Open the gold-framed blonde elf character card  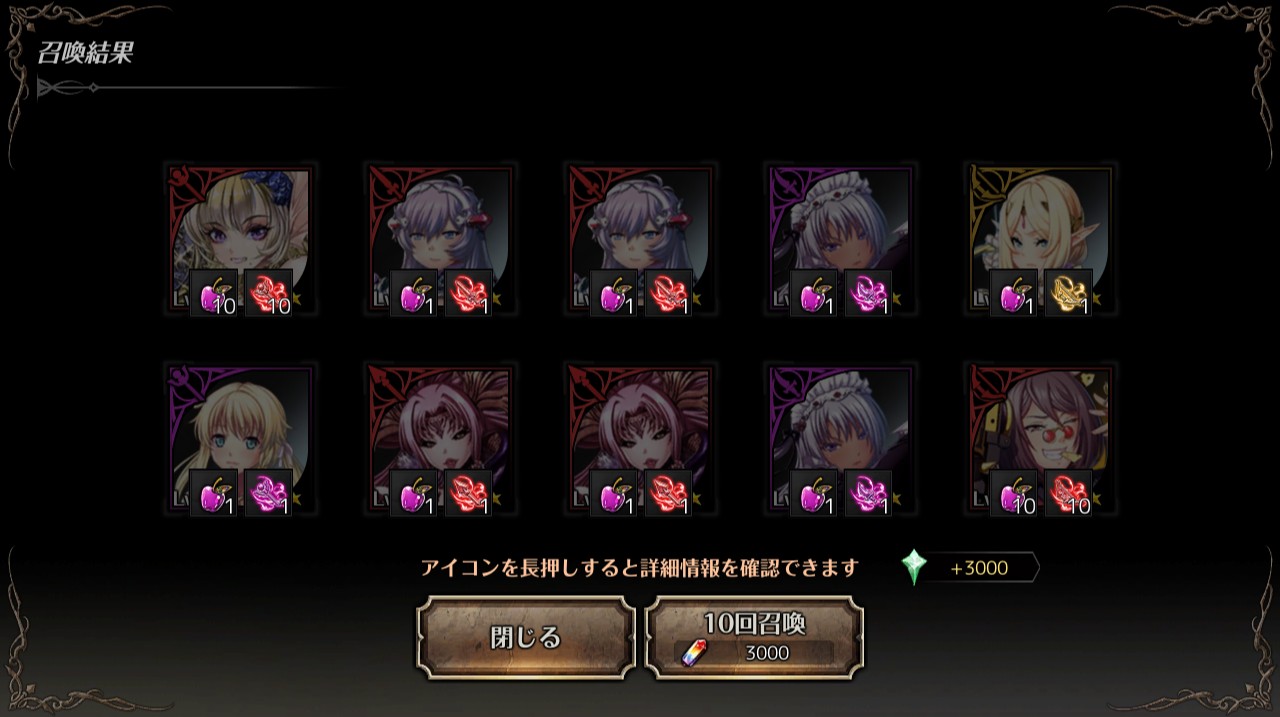[x=1040, y=240]
